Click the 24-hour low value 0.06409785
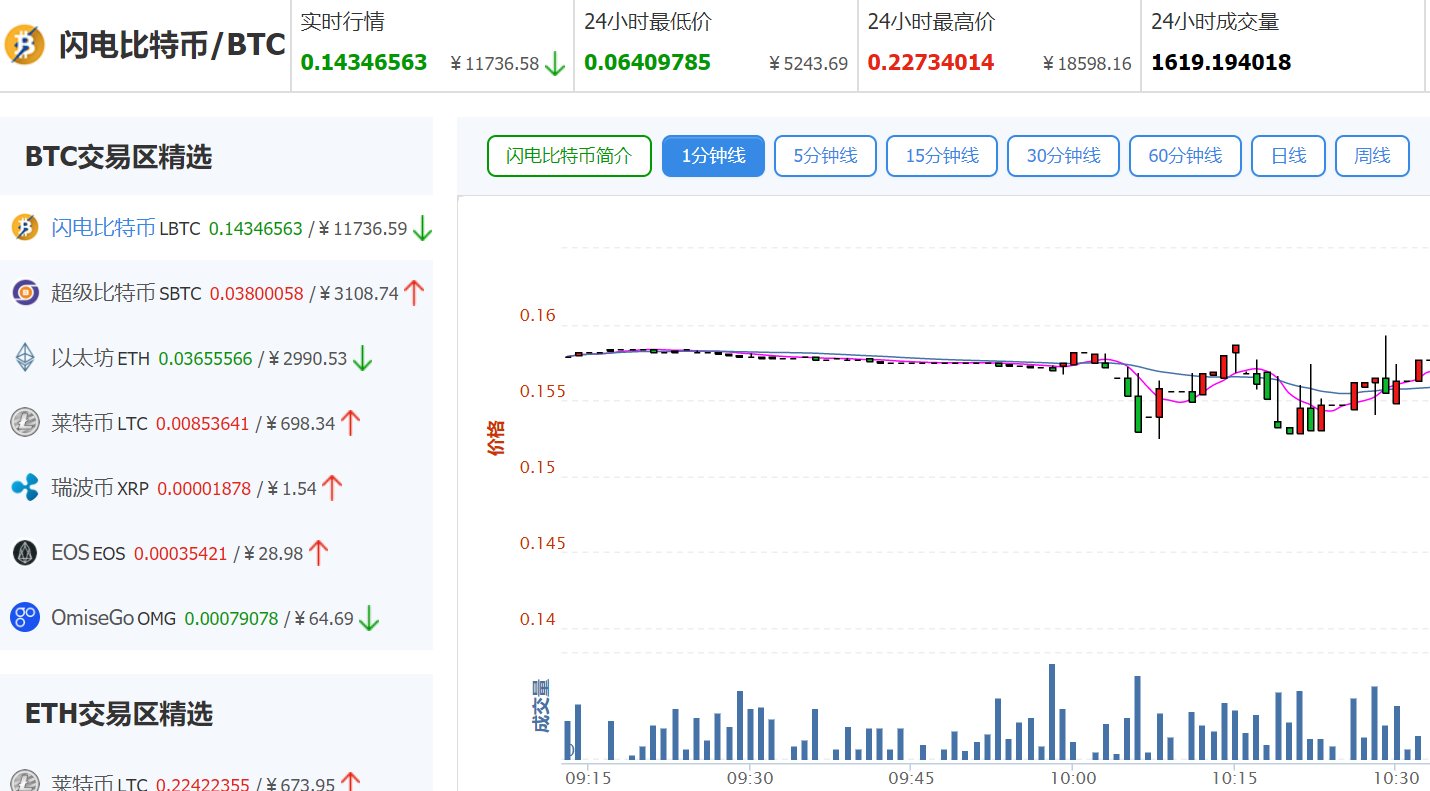Screen dimensions: 1430x791 point(647,63)
